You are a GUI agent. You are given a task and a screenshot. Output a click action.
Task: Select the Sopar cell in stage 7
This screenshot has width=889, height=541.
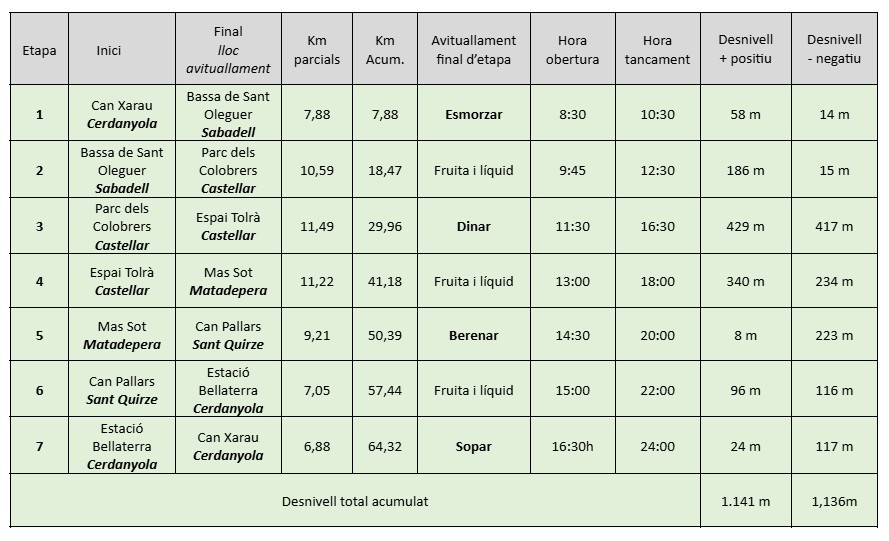473,446
